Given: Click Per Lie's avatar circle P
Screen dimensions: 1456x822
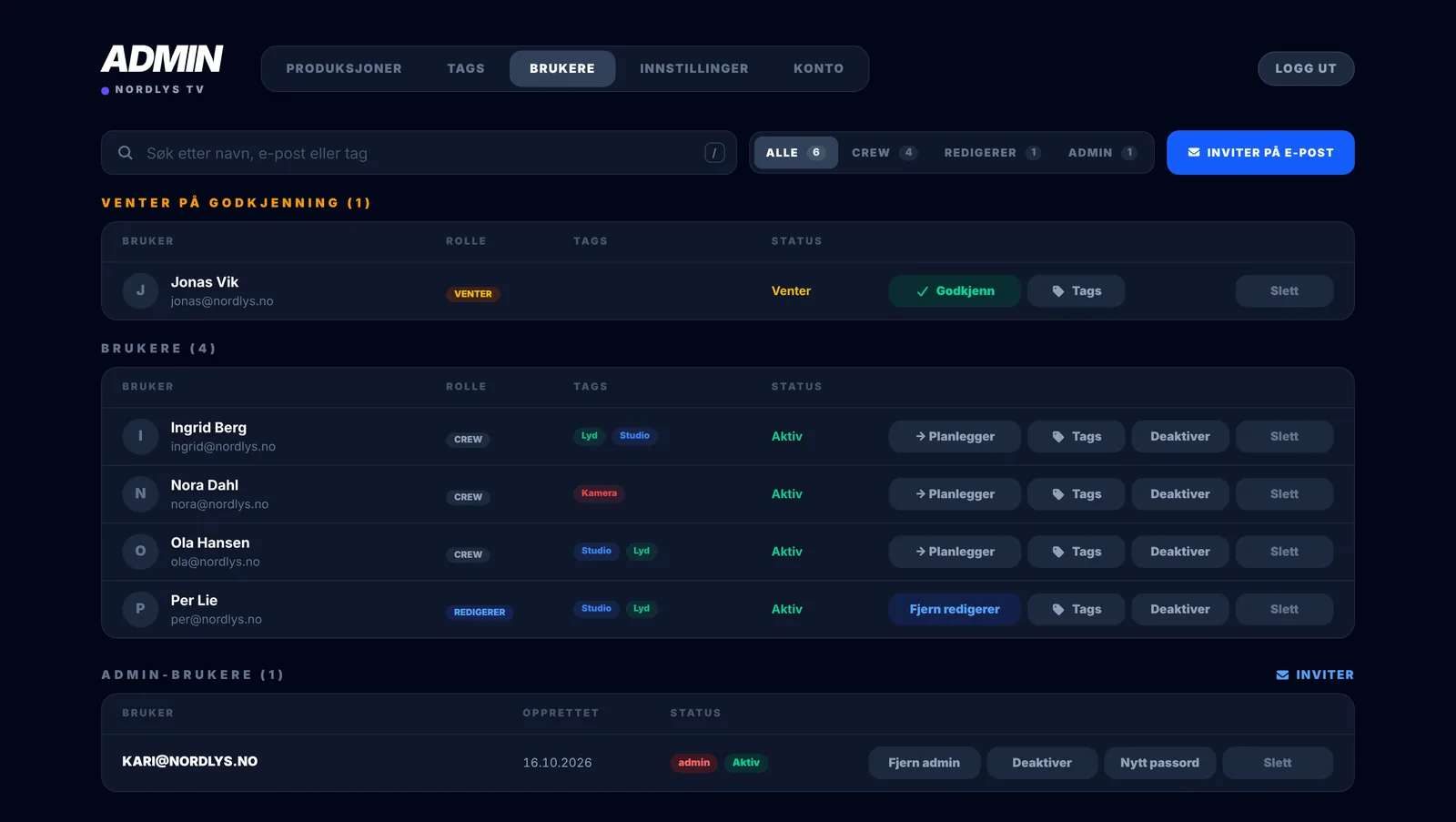Looking at the screenshot, I should (140, 608).
